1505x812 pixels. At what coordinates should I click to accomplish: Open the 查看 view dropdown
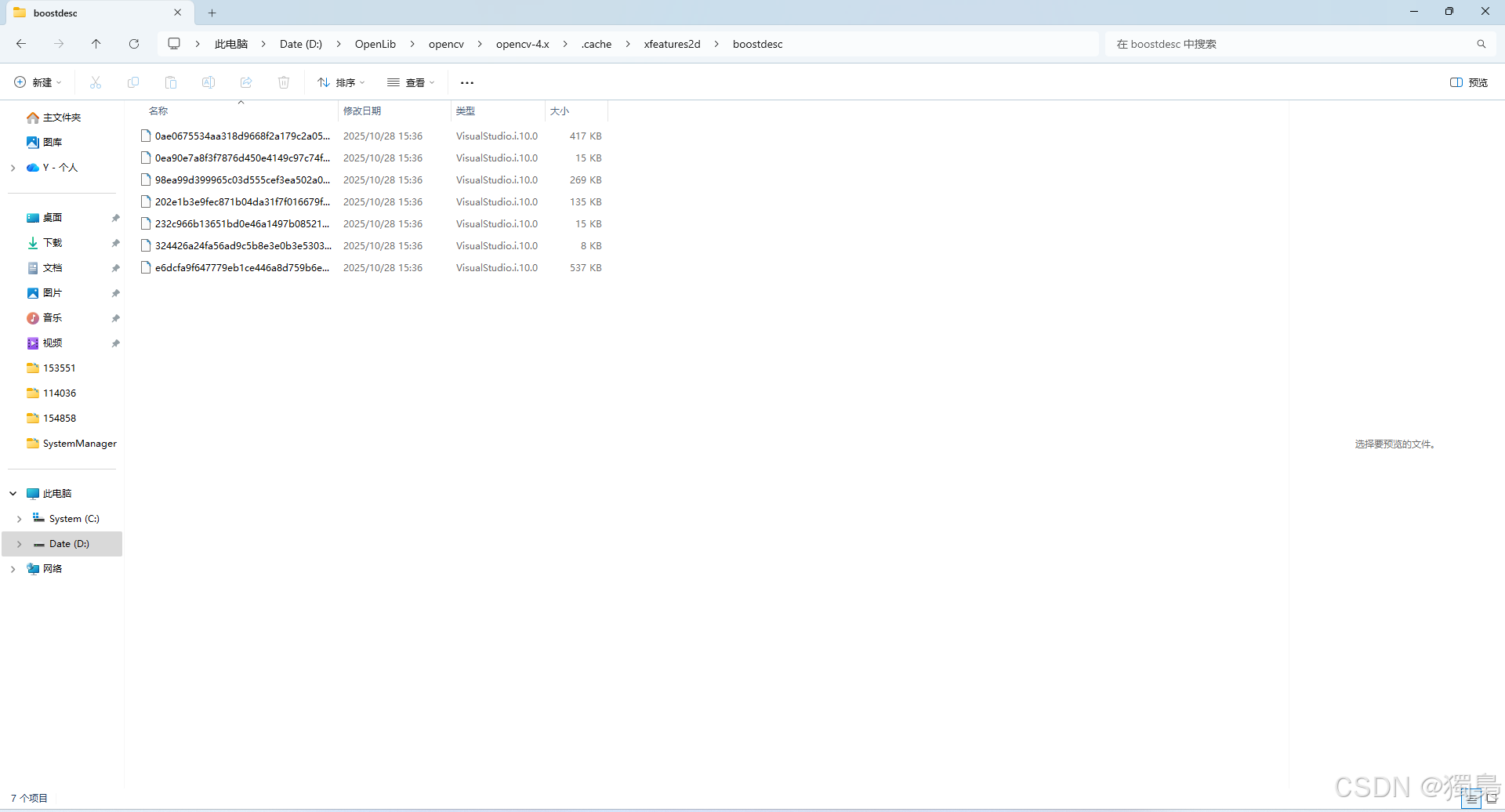pyautogui.click(x=411, y=82)
